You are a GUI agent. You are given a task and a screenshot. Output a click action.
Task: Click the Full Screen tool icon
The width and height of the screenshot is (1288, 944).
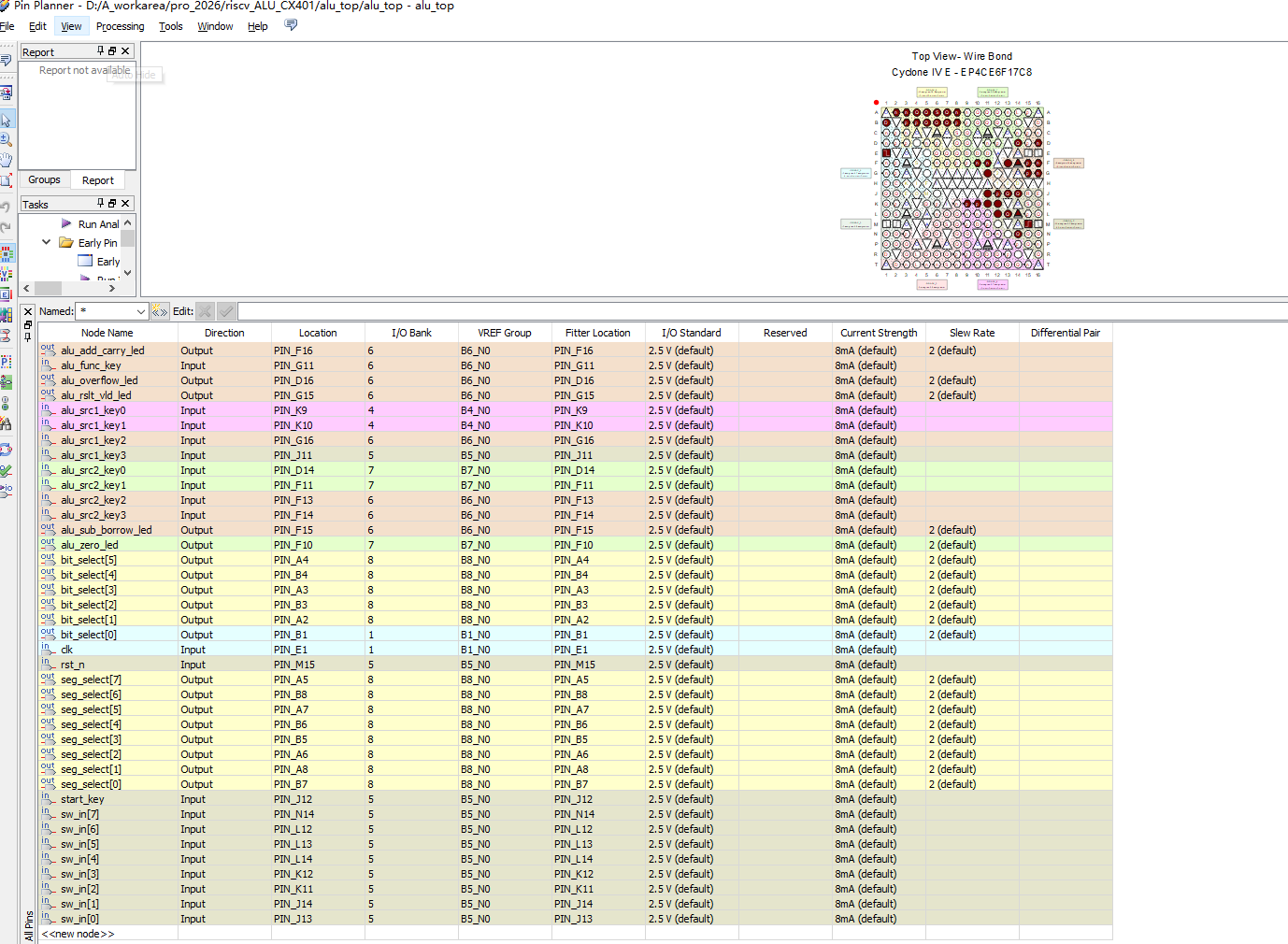(6, 180)
